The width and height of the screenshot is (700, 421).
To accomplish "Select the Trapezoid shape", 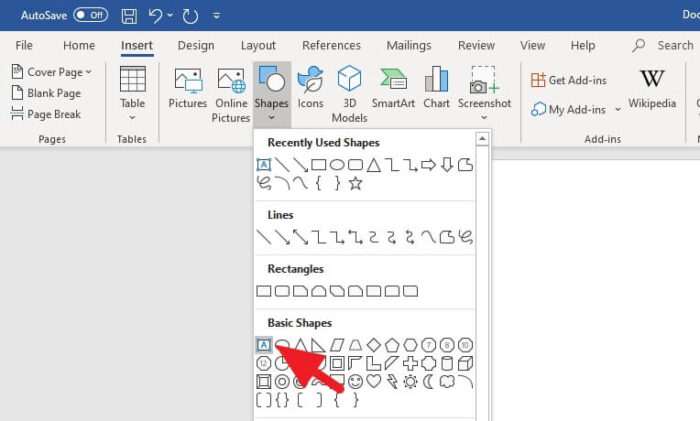I will click(355, 345).
